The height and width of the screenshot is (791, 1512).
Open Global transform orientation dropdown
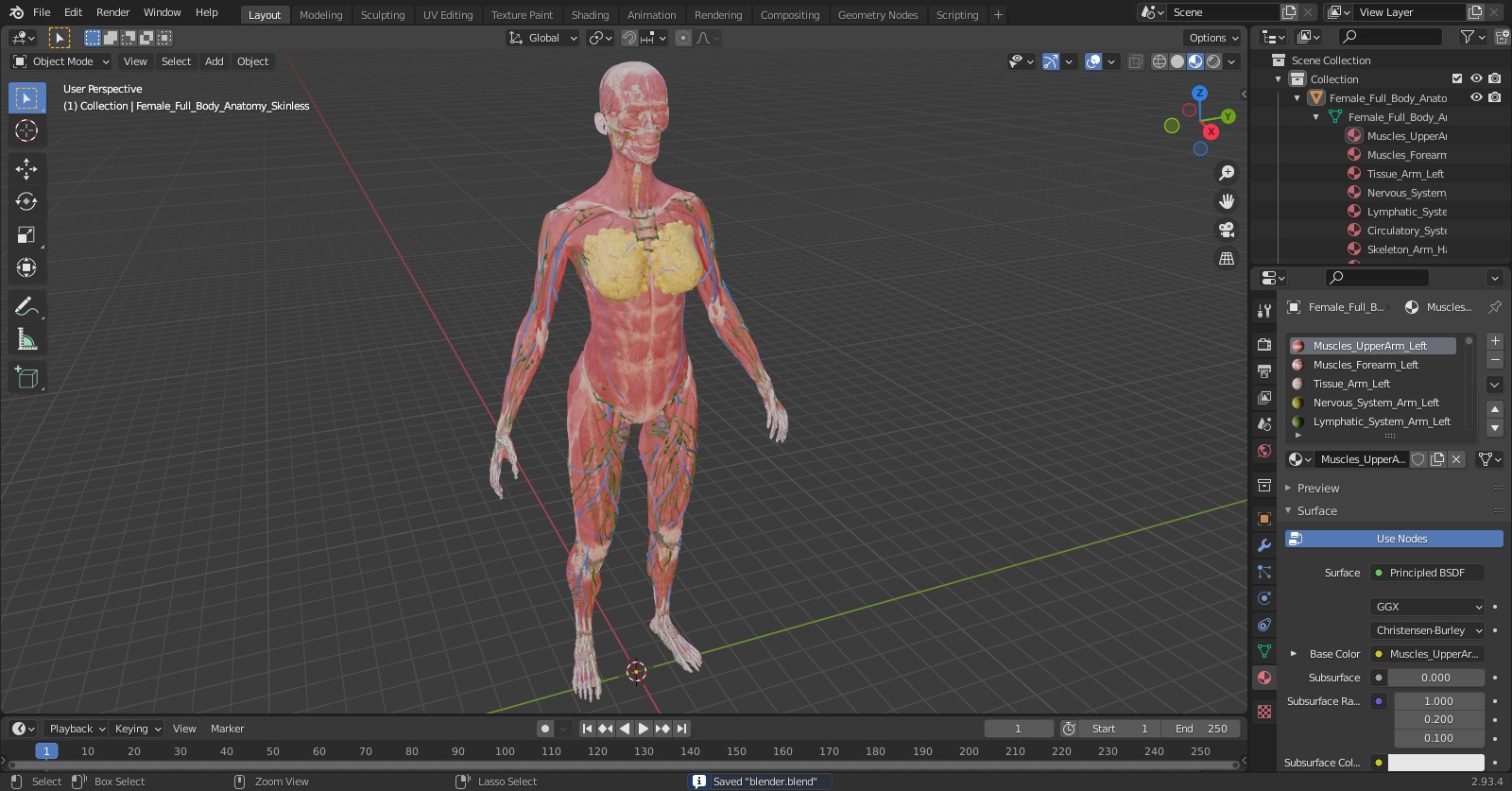click(543, 38)
